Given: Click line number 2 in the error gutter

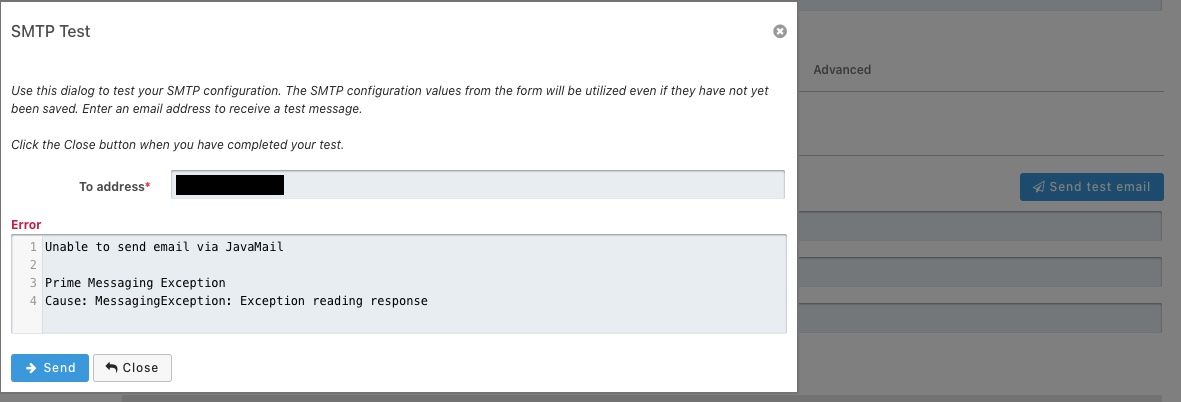Looking at the screenshot, I should pyautogui.click(x=33, y=265).
